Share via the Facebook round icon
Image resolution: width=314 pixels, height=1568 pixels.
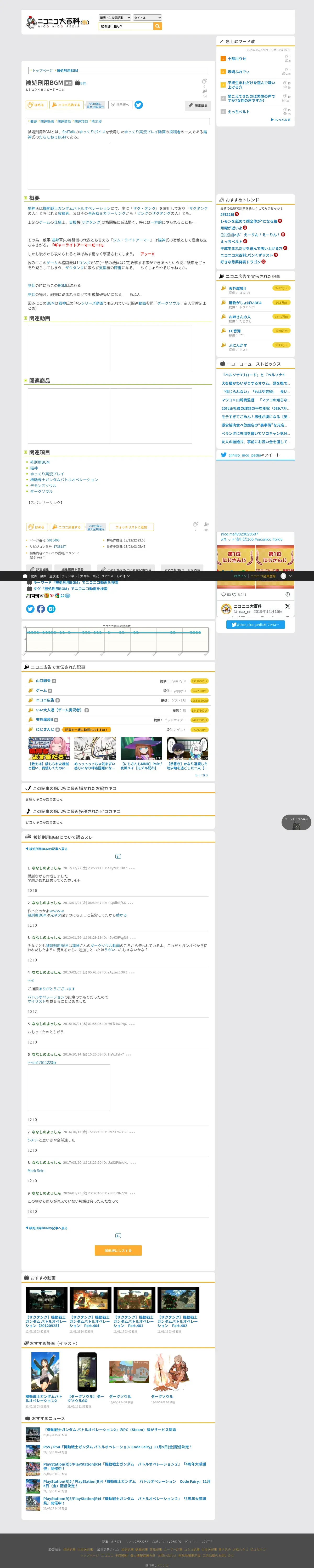(41, 609)
